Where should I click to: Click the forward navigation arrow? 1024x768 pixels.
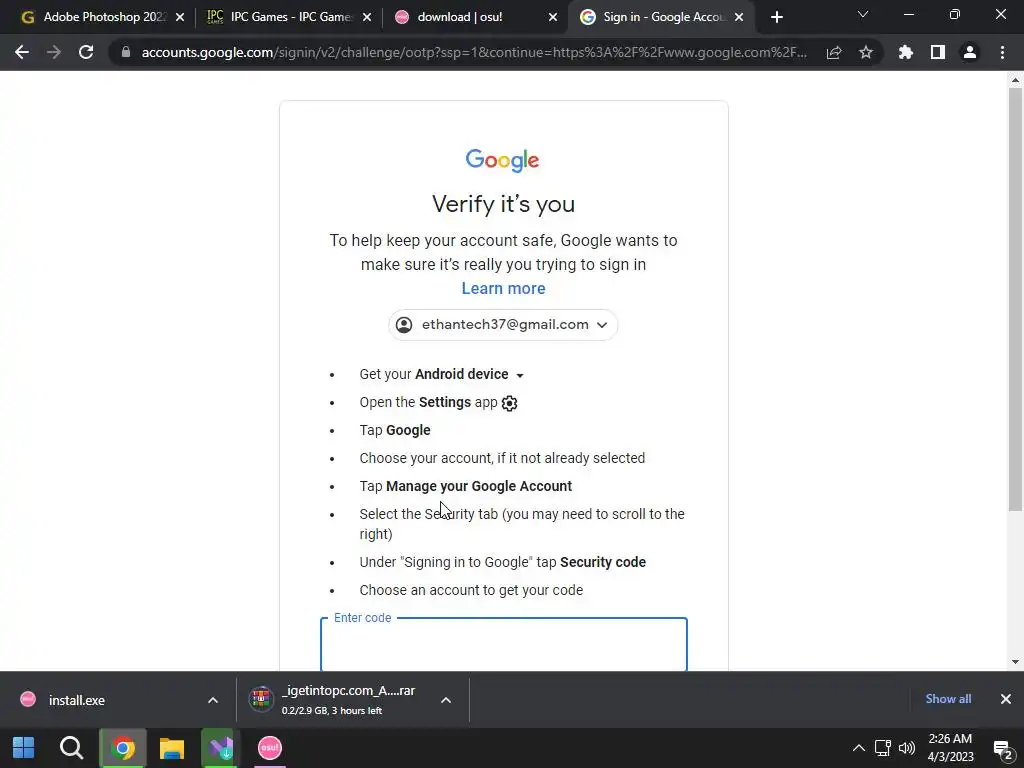[x=54, y=52]
